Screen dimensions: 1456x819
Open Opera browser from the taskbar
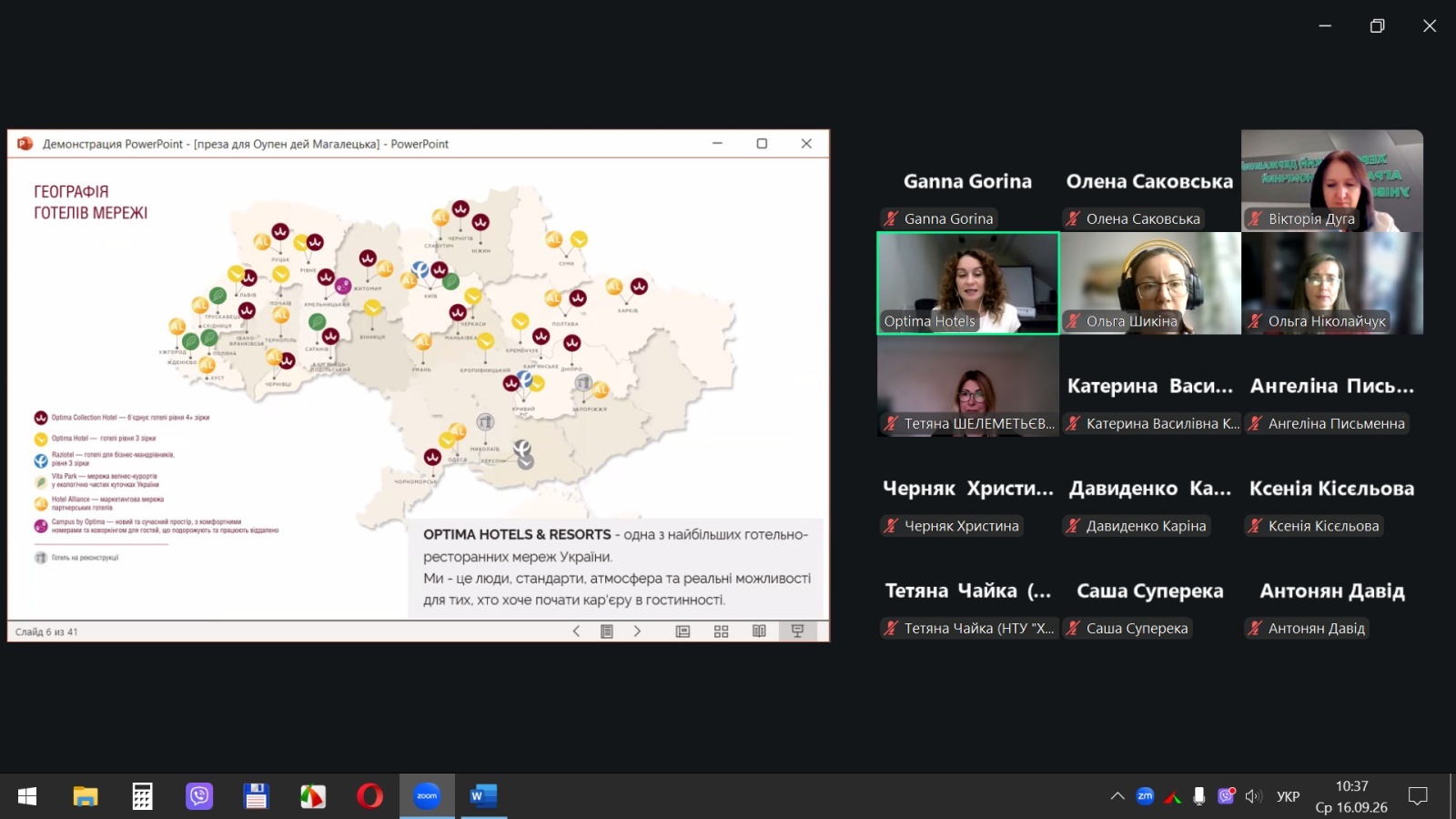coord(369,796)
